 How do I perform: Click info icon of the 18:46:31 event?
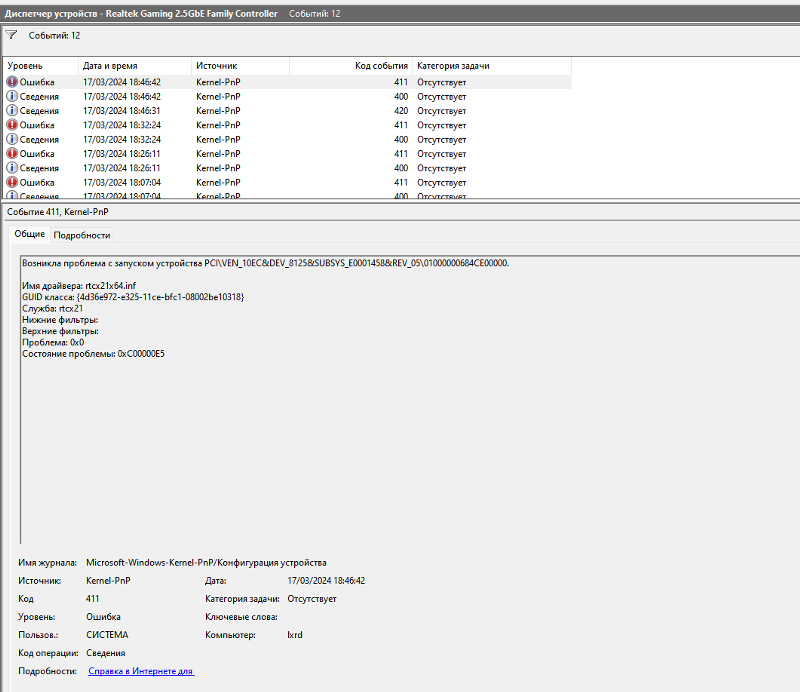[x=12, y=111]
